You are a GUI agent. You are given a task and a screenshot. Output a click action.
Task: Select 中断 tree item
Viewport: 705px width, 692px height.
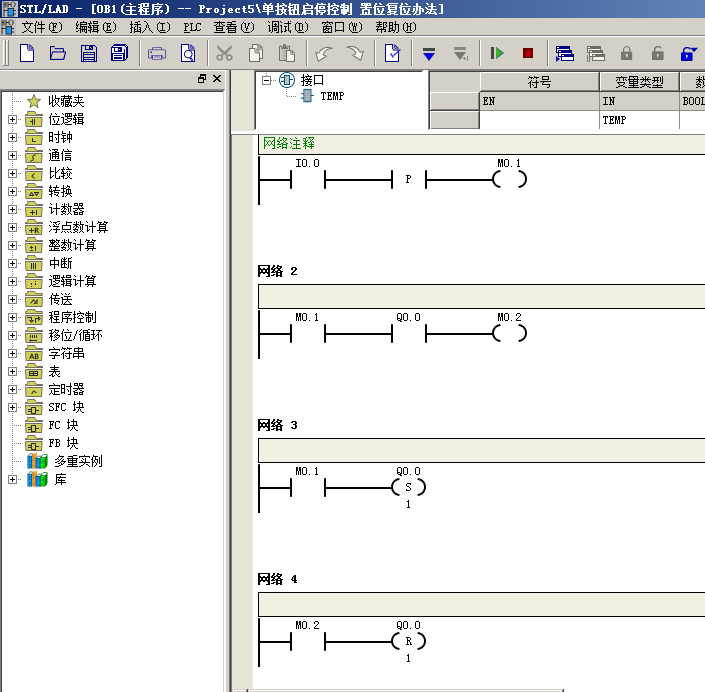60,263
